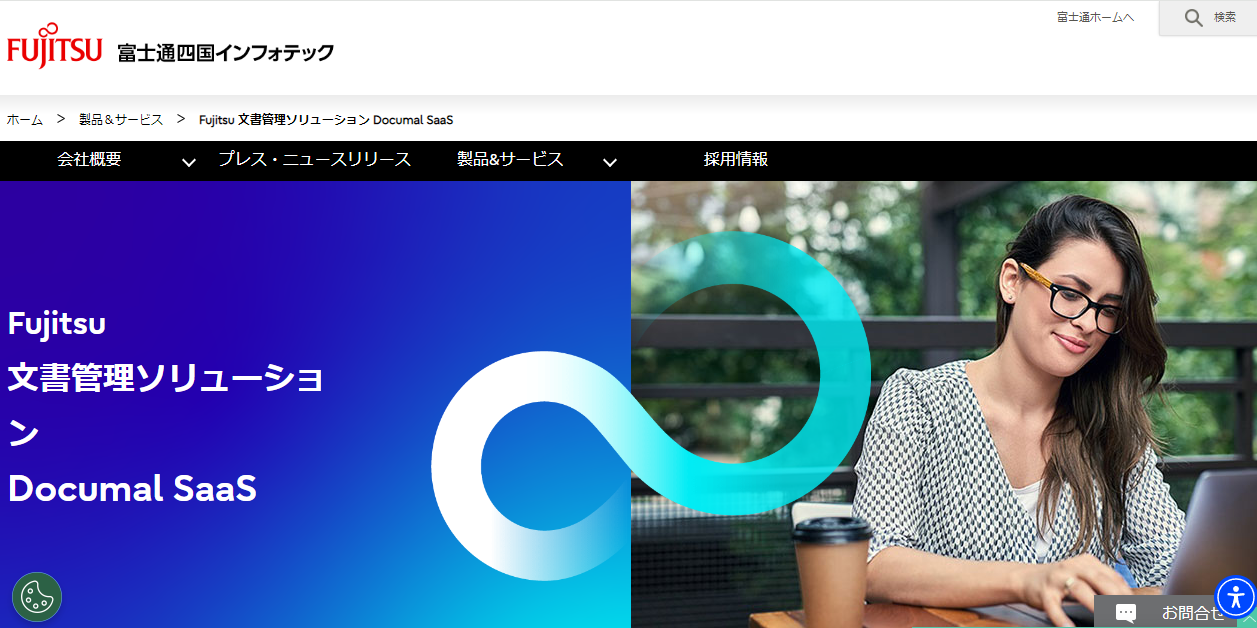Open the 採用情報 menu item
Viewport: 1257px width, 628px height.
(736, 159)
